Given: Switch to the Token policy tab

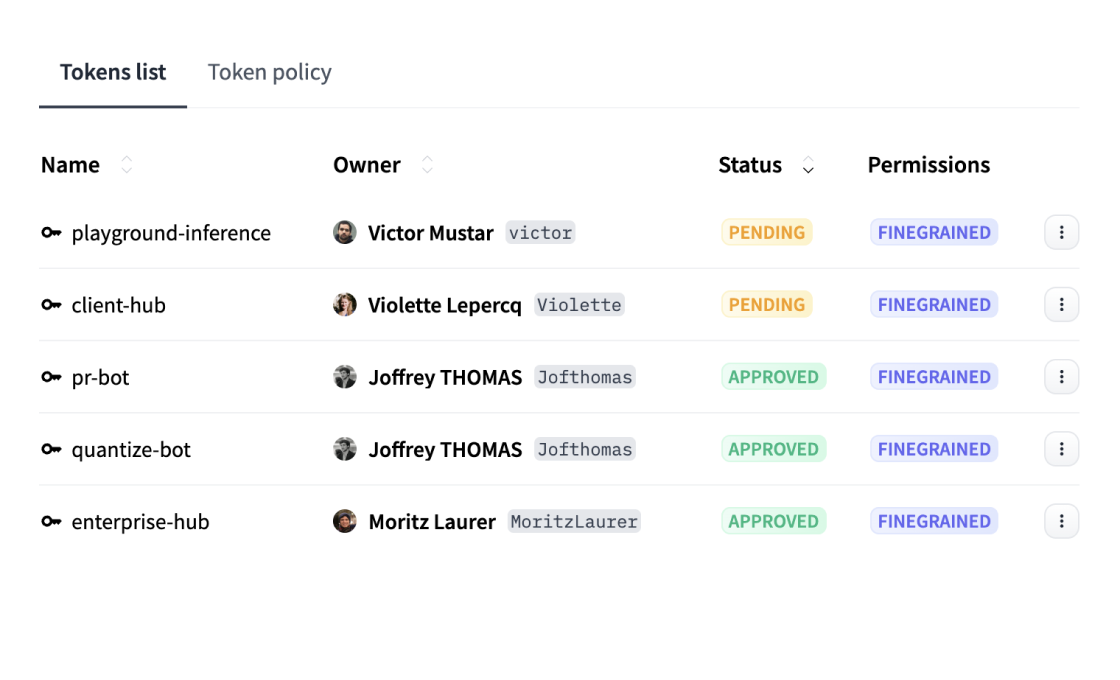Looking at the screenshot, I should pyautogui.click(x=269, y=71).
